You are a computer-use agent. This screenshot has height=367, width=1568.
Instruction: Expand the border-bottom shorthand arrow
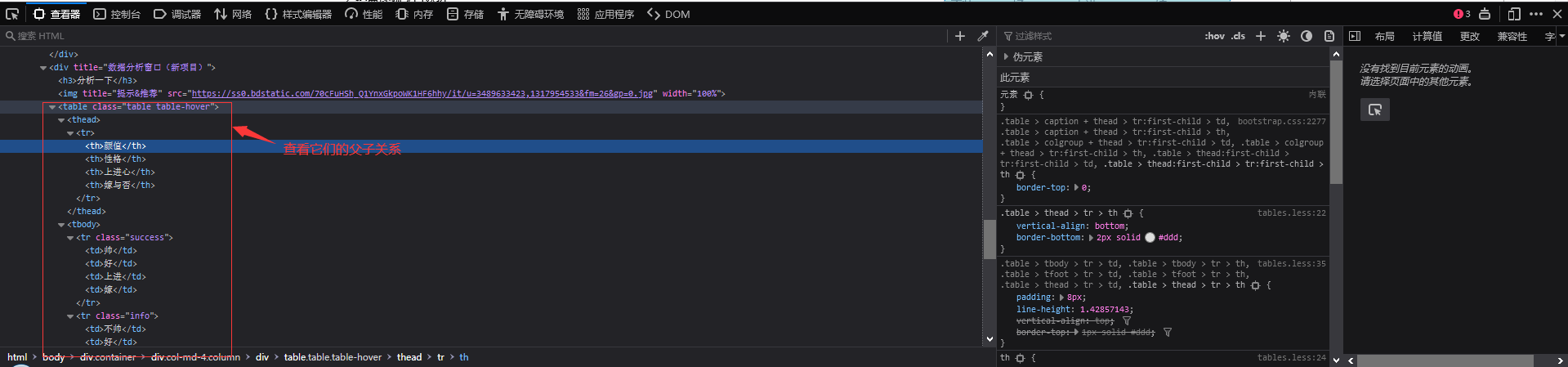click(x=1091, y=238)
